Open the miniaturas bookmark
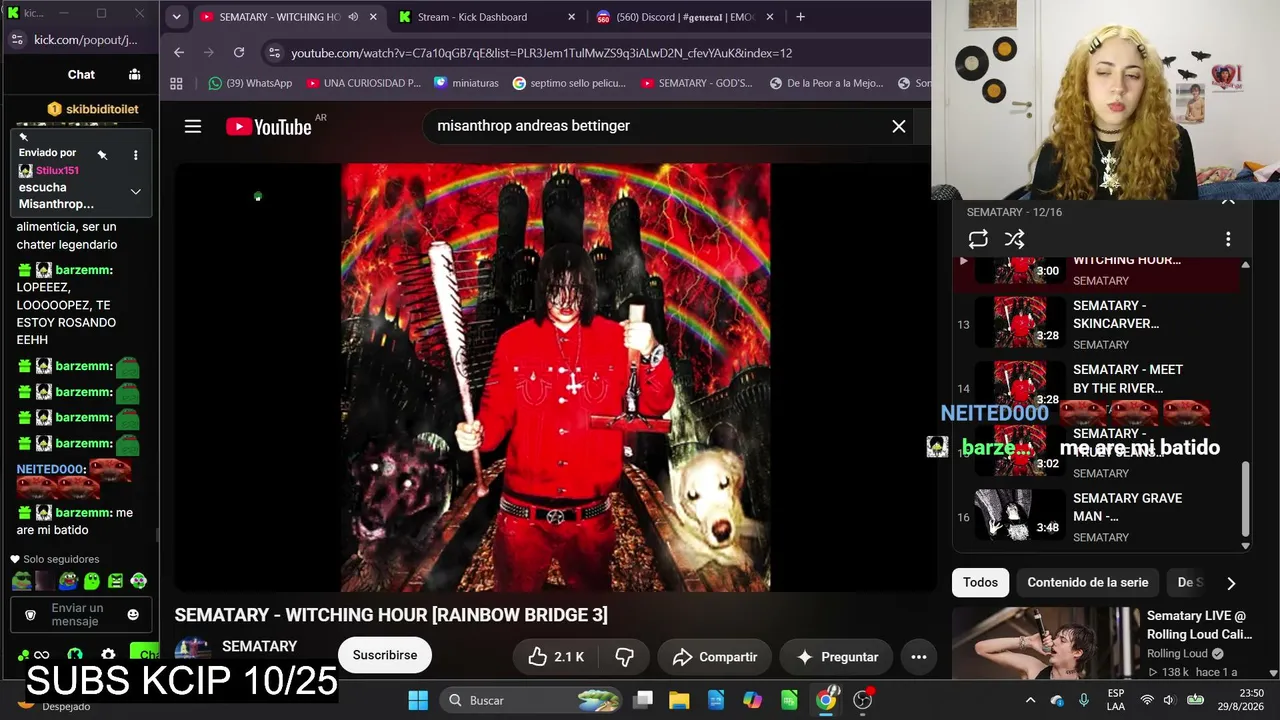 click(x=466, y=83)
